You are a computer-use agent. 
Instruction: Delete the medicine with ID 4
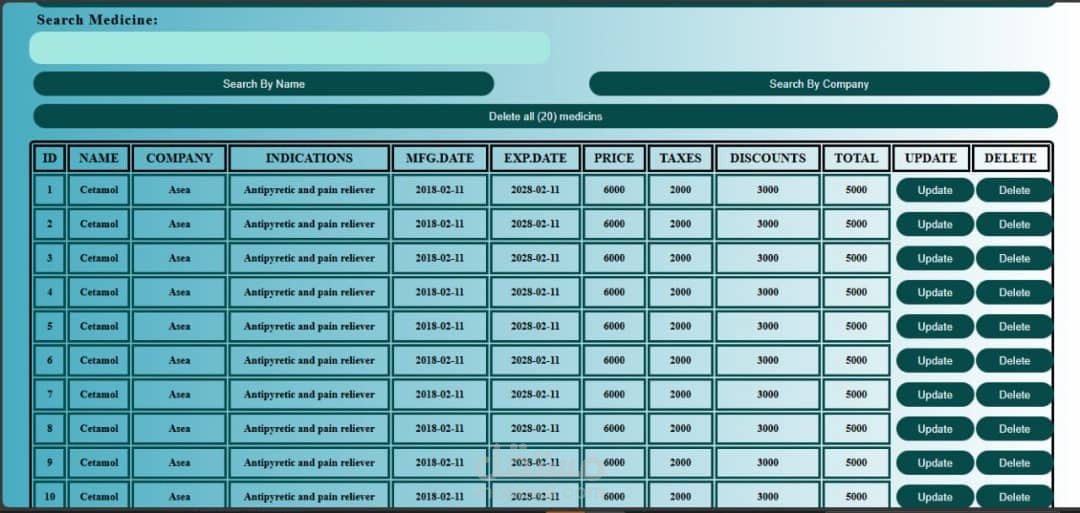[1014, 293]
